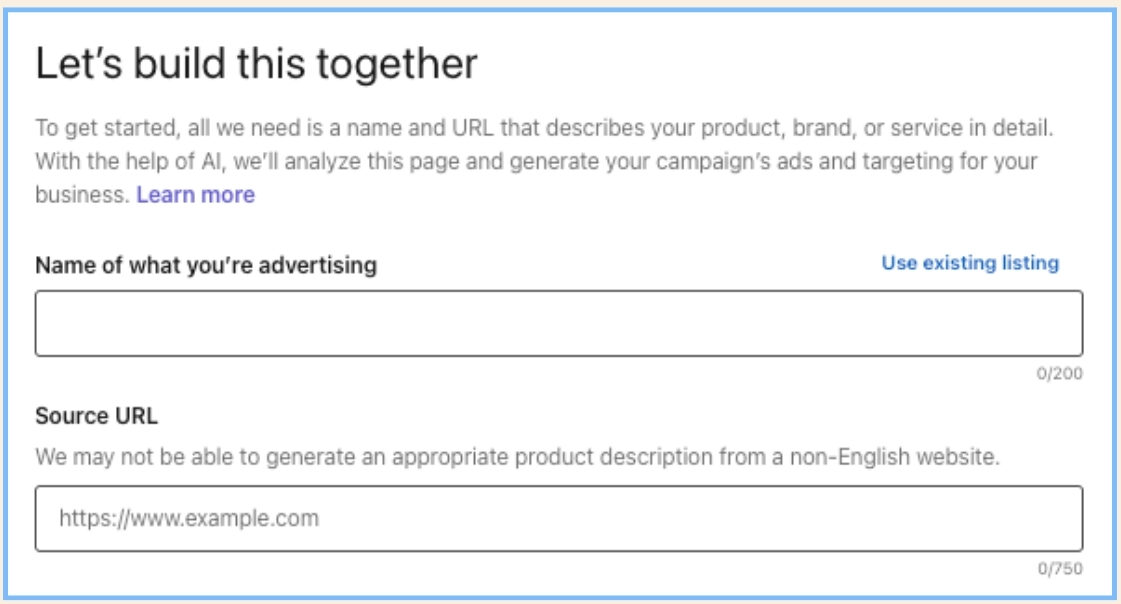The height and width of the screenshot is (604, 1121).
Task: Open the "Learn more" link
Action: coord(195,195)
